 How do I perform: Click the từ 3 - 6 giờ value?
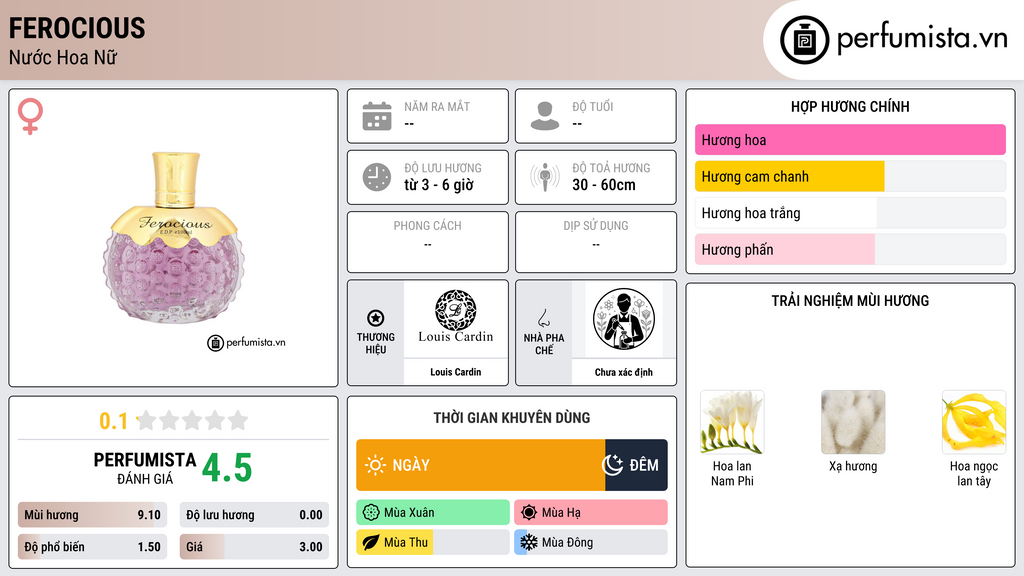pos(439,185)
